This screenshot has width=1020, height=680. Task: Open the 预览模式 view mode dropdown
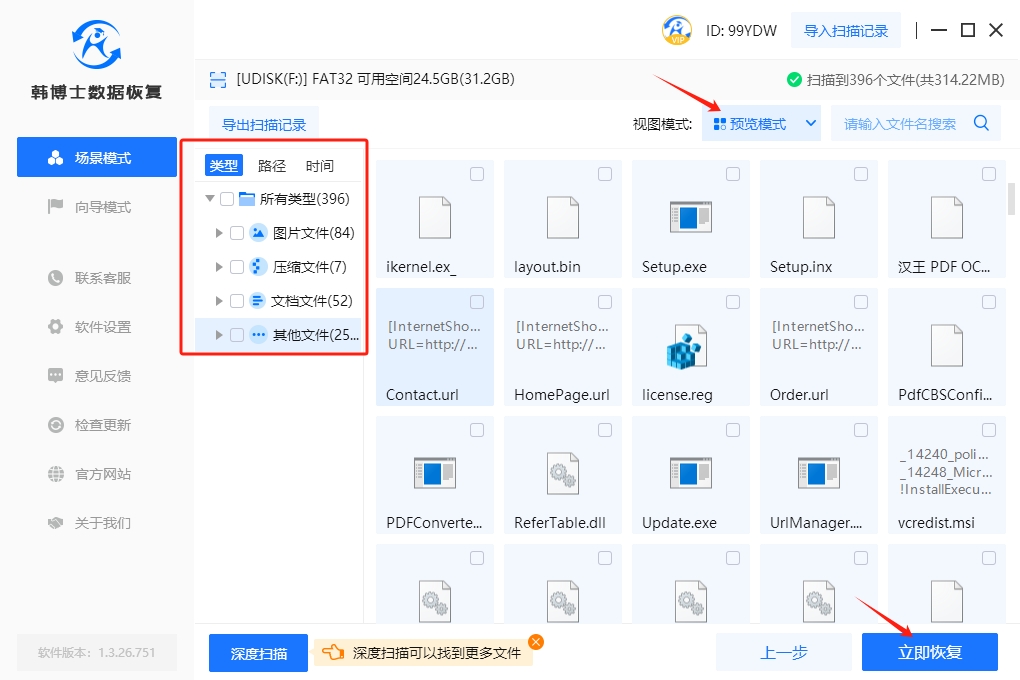pyautogui.click(x=761, y=124)
